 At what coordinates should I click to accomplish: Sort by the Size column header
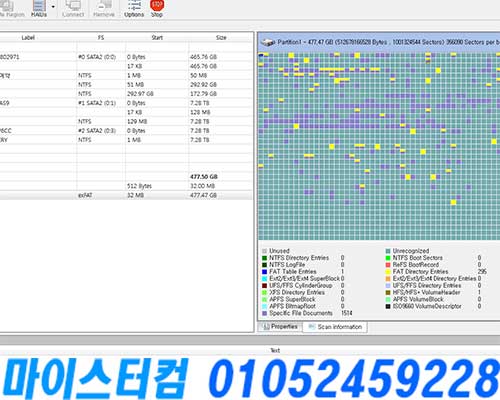[221, 38]
